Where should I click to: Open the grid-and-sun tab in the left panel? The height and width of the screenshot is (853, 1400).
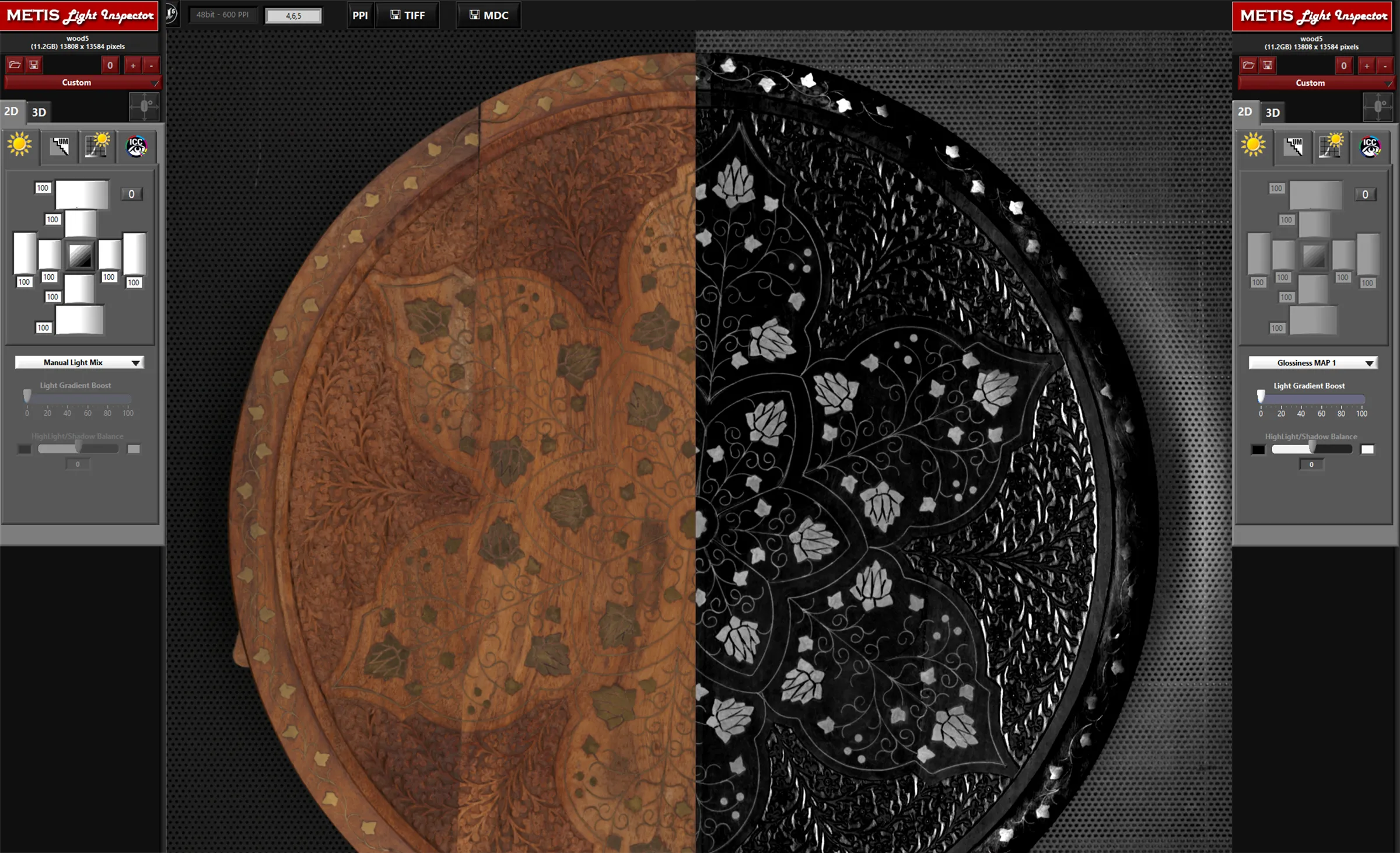[x=97, y=146]
